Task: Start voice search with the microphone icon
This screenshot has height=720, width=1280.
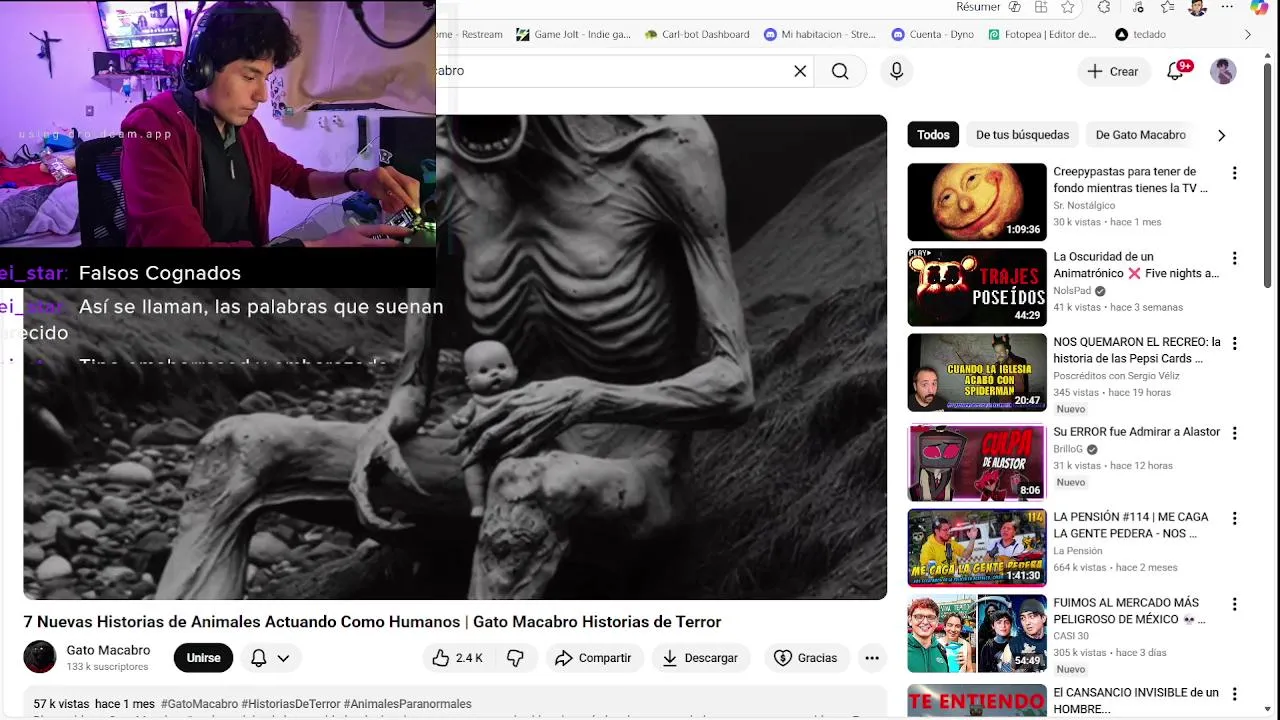Action: (896, 71)
